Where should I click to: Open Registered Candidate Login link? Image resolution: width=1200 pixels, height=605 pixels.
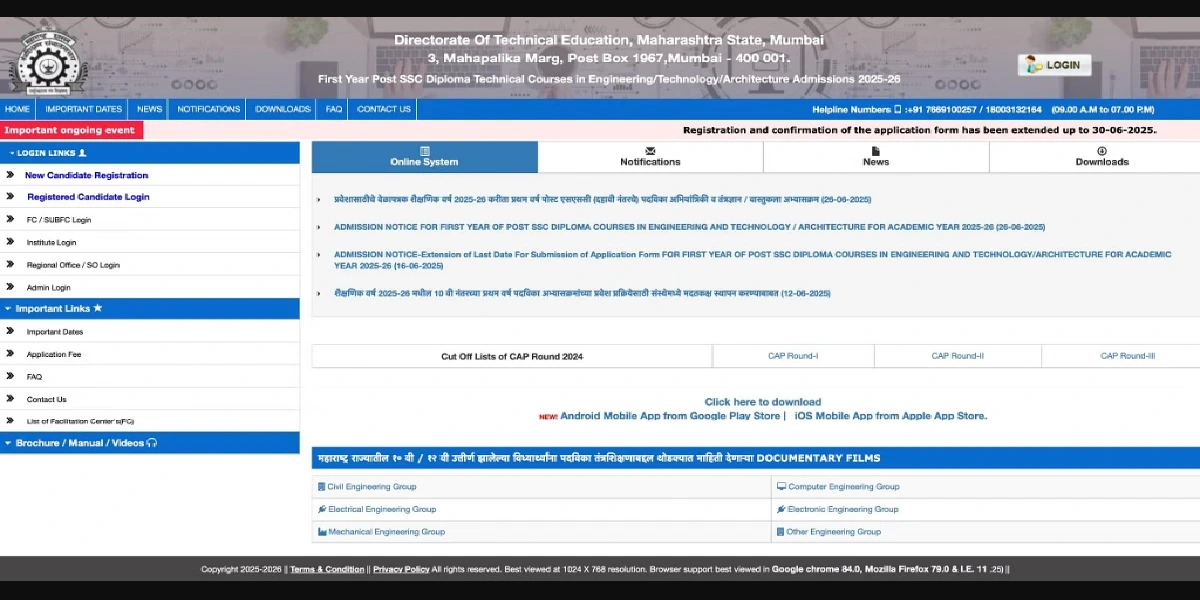[x=88, y=197]
